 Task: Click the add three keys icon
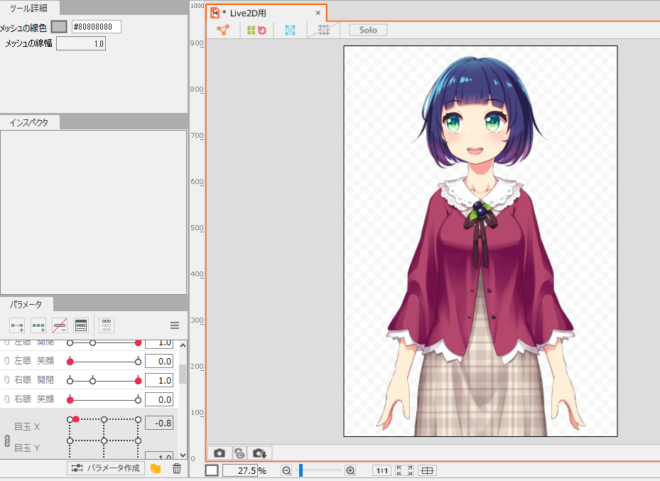pyautogui.click(x=38, y=325)
